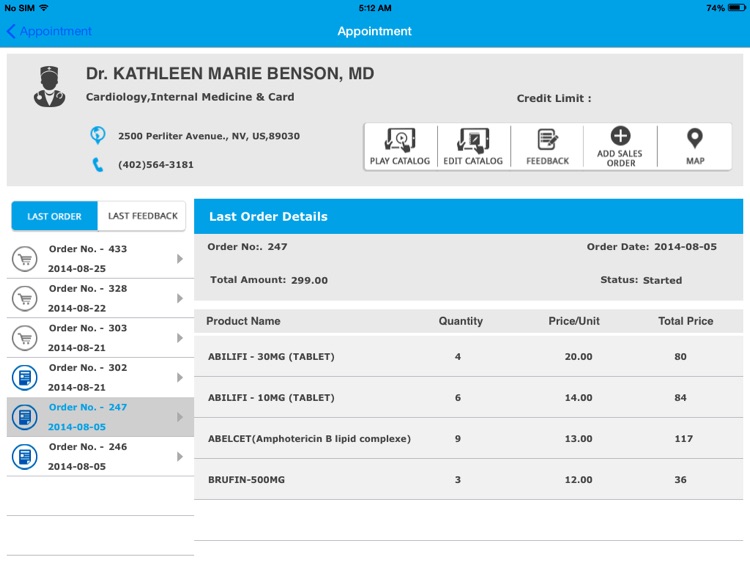Tap the phone number (402)564-3181

coord(156,165)
